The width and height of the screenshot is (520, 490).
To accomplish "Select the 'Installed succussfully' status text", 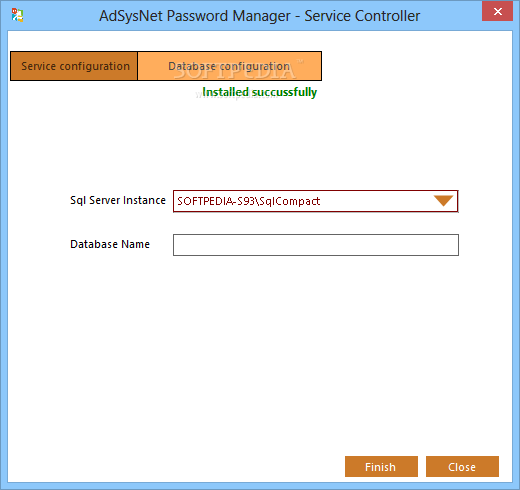I will (x=259, y=92).
